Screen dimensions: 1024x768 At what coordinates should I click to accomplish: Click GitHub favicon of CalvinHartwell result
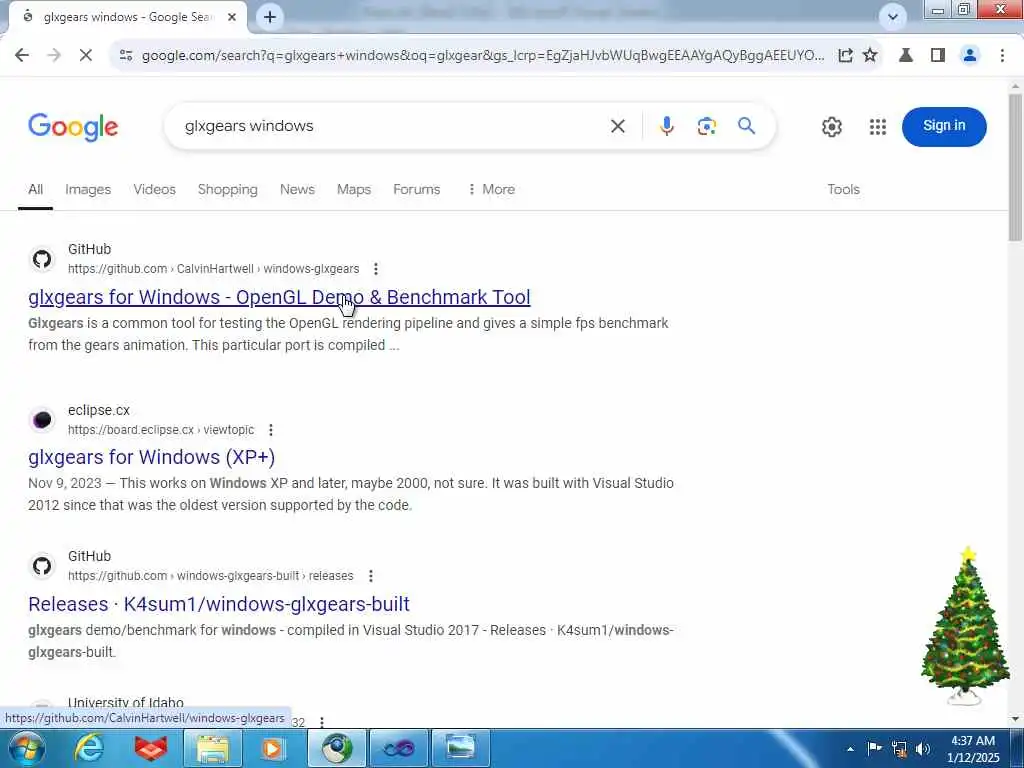point(42,259)
